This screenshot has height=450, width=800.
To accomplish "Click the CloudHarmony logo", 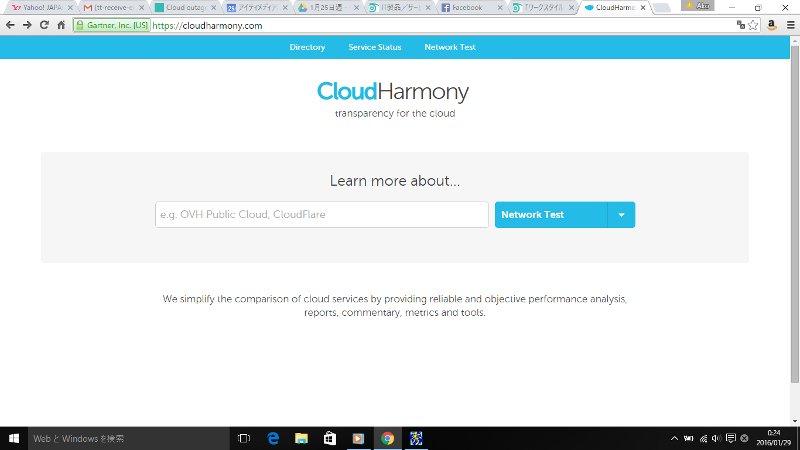I will point(393,92).
